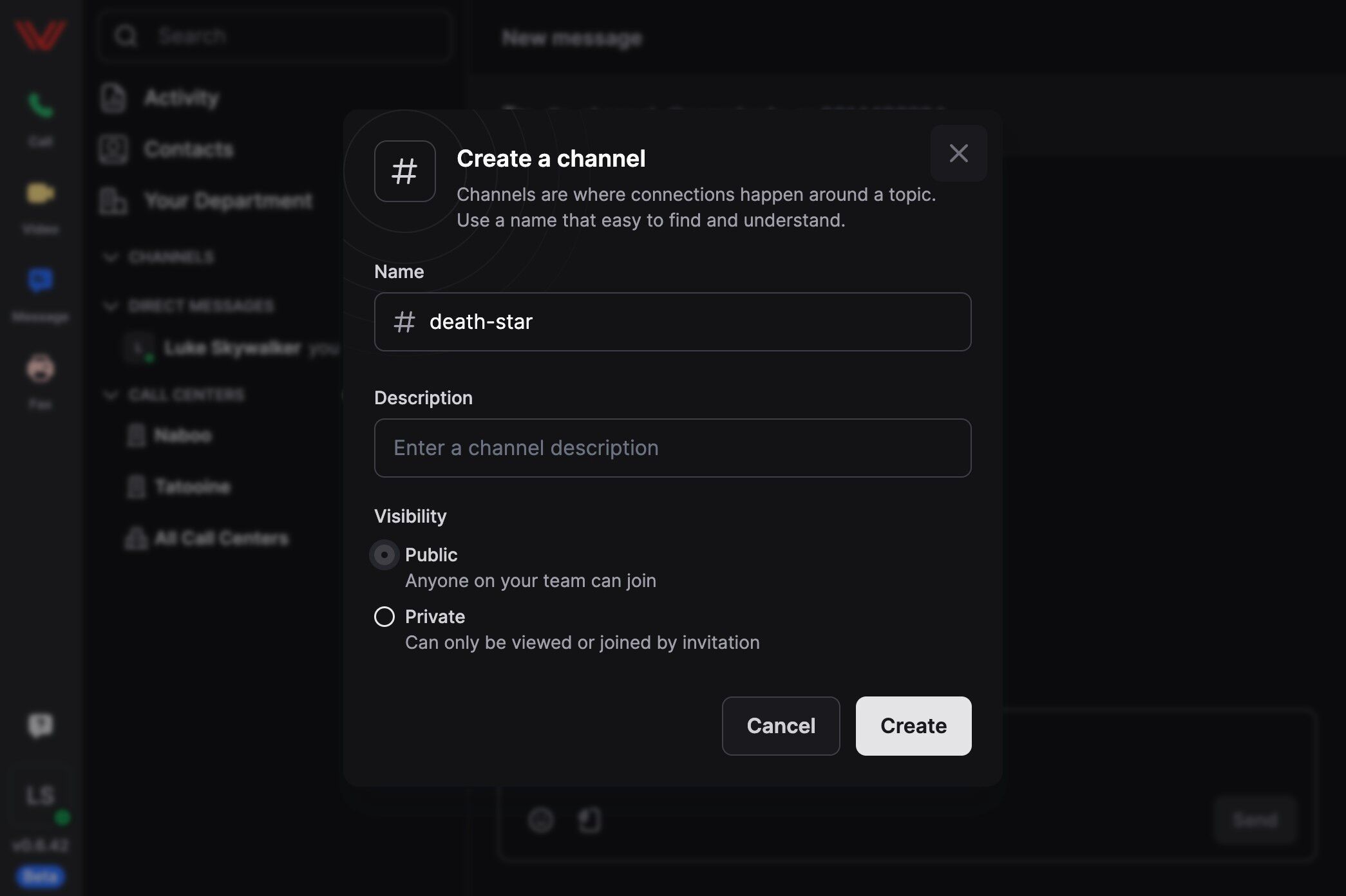
Task: Click the channel Name field with death-star
Action: [x=672, y=322]
